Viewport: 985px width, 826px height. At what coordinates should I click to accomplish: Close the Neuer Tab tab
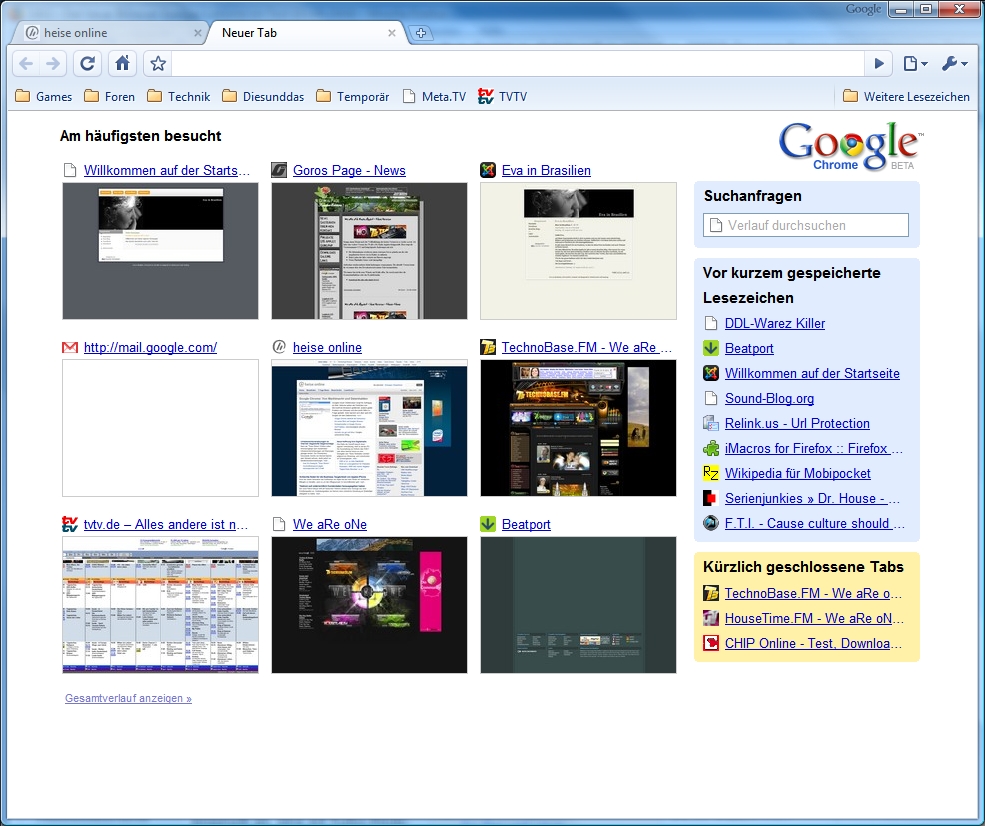point(391,33)
